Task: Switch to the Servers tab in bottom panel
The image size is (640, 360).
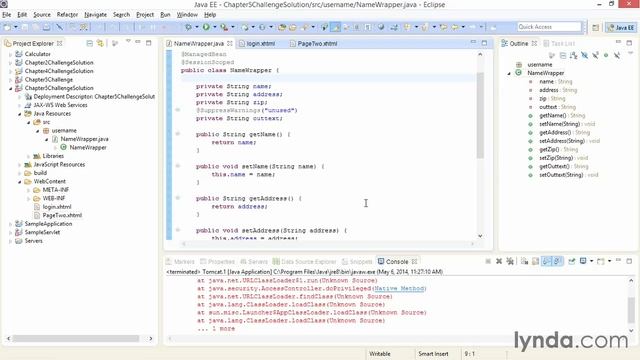Action: click(x=254, y=262)
